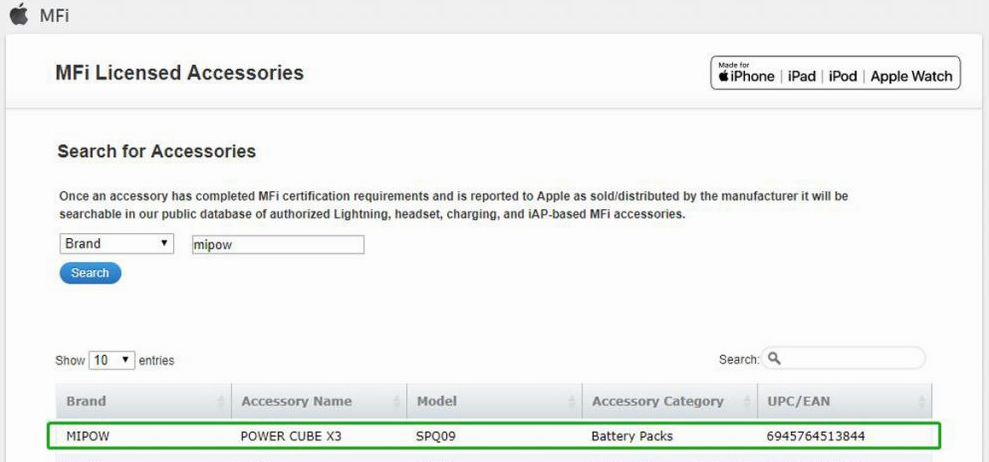This screenshot has height=462, width=989.
Task: Open the Brand search-type dropdown
Action: (117, 244)
